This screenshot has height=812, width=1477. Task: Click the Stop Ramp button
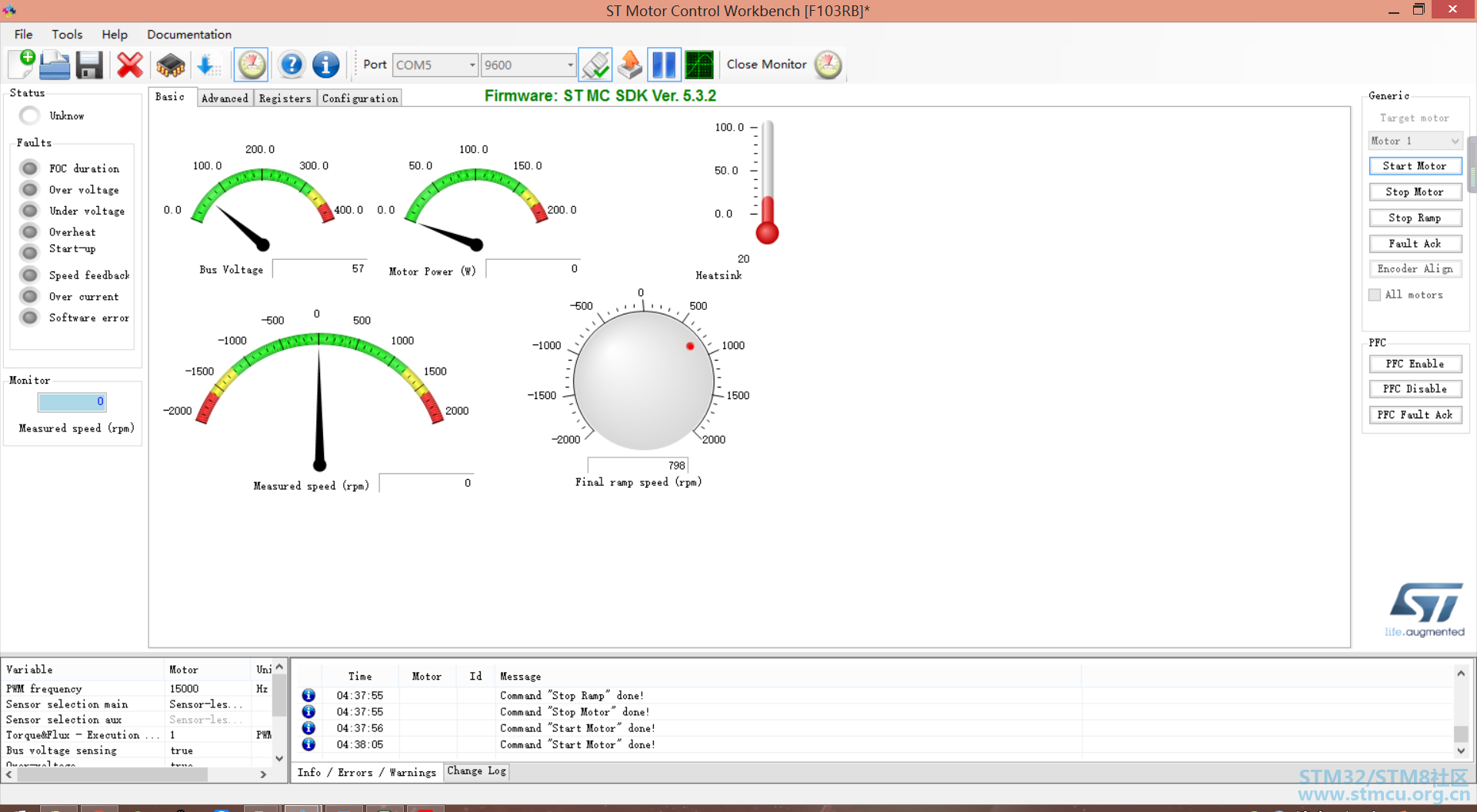[x=1415, y=218]
